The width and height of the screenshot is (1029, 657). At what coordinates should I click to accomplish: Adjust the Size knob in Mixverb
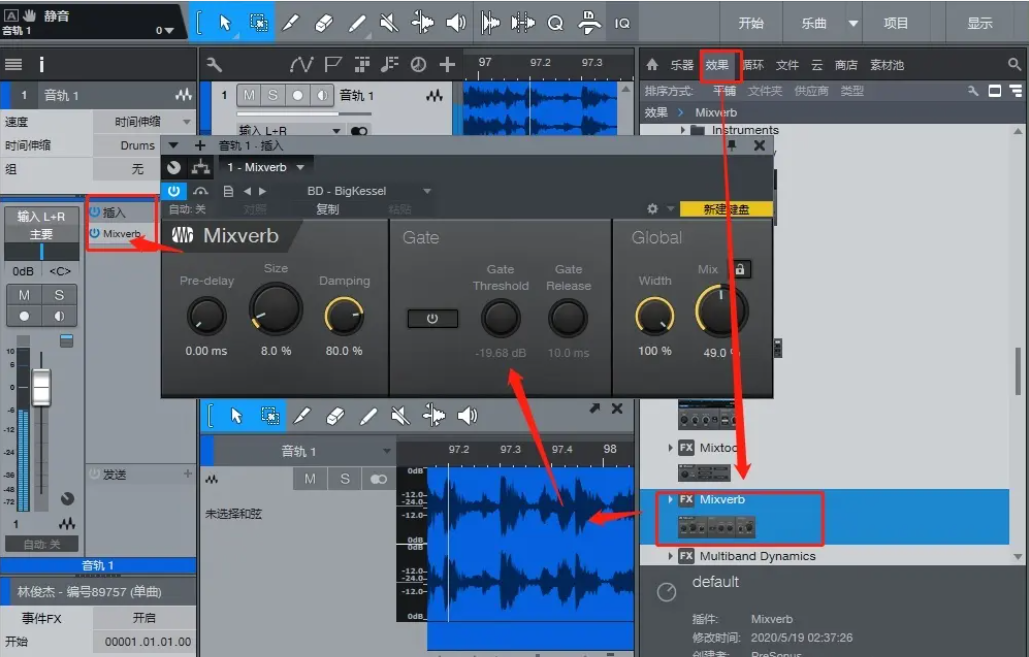[x=276, y=308]
